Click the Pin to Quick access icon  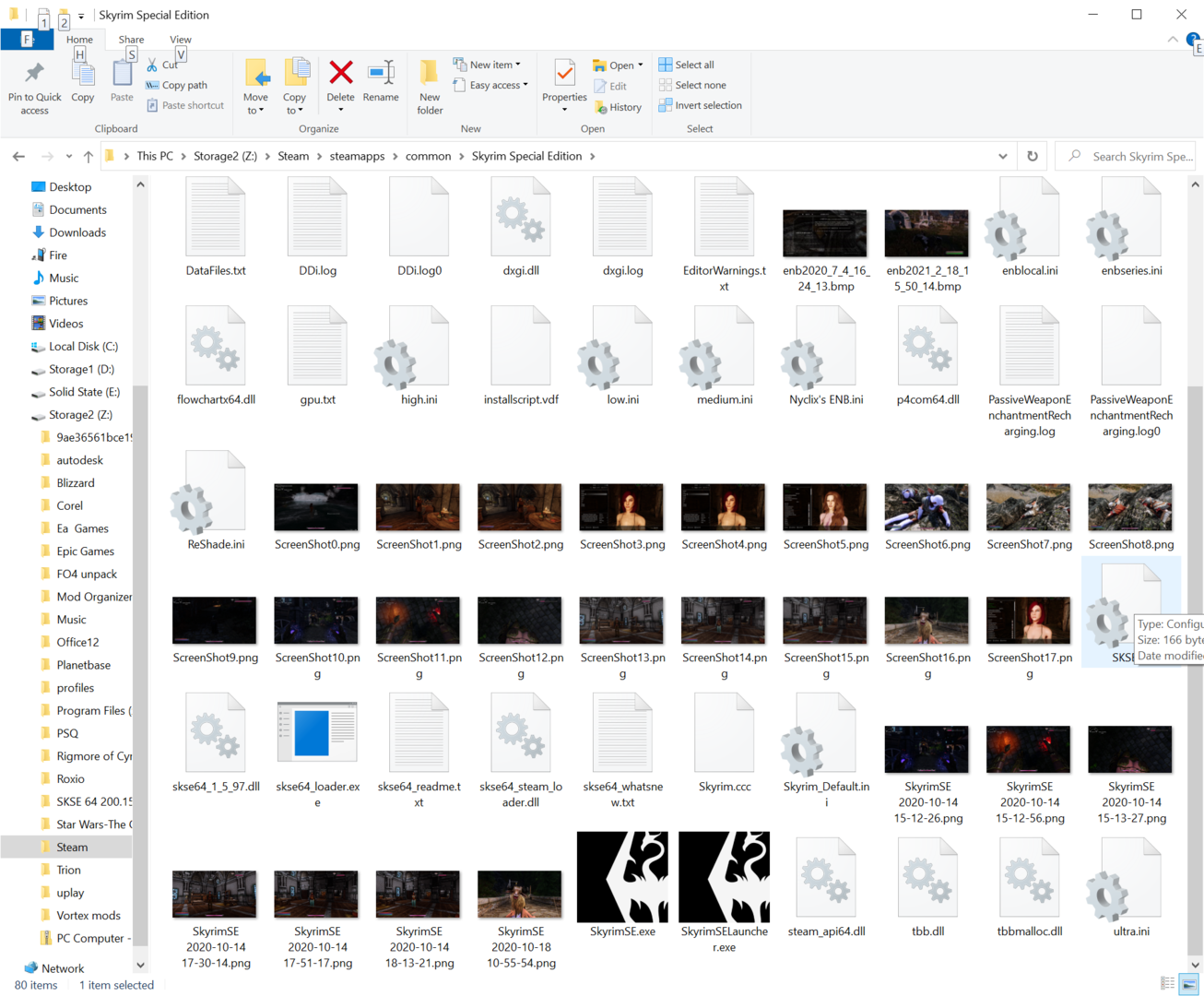click(x=34, y=74)
